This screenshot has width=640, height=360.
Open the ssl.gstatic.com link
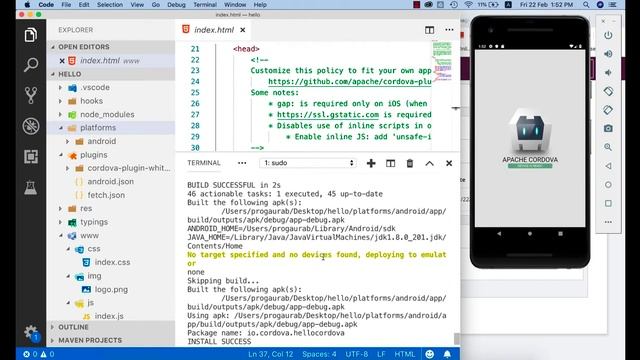coord(328,115)
